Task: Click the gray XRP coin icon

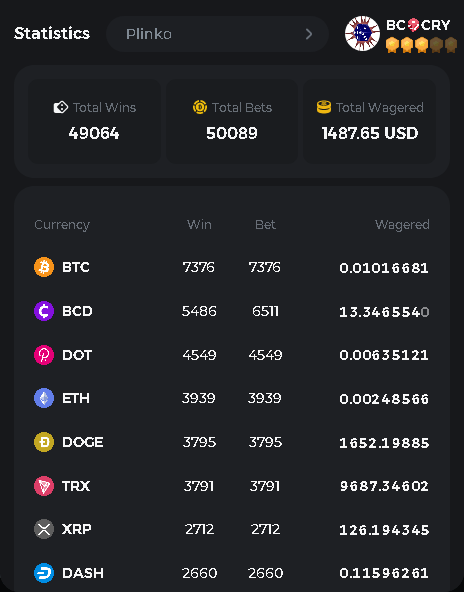Action: coord(44,529)
